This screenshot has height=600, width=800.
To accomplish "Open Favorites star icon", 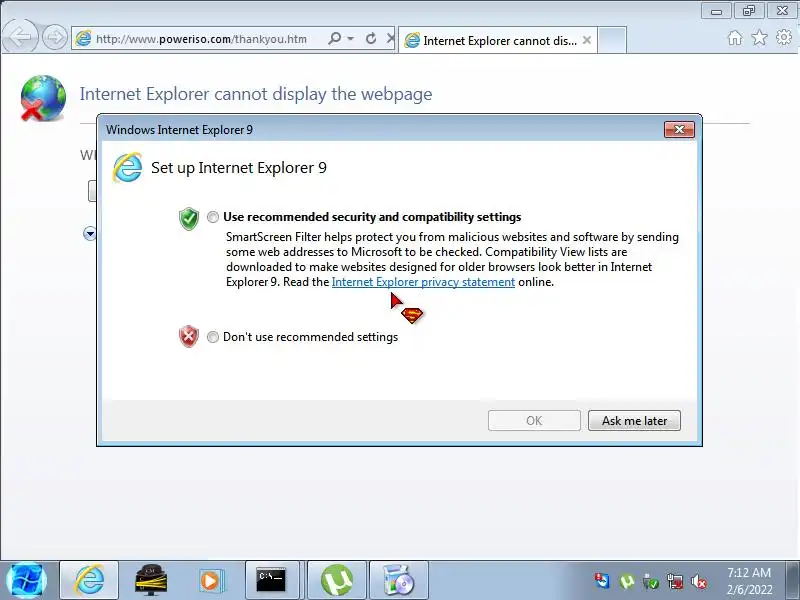I will pos(759,37).
